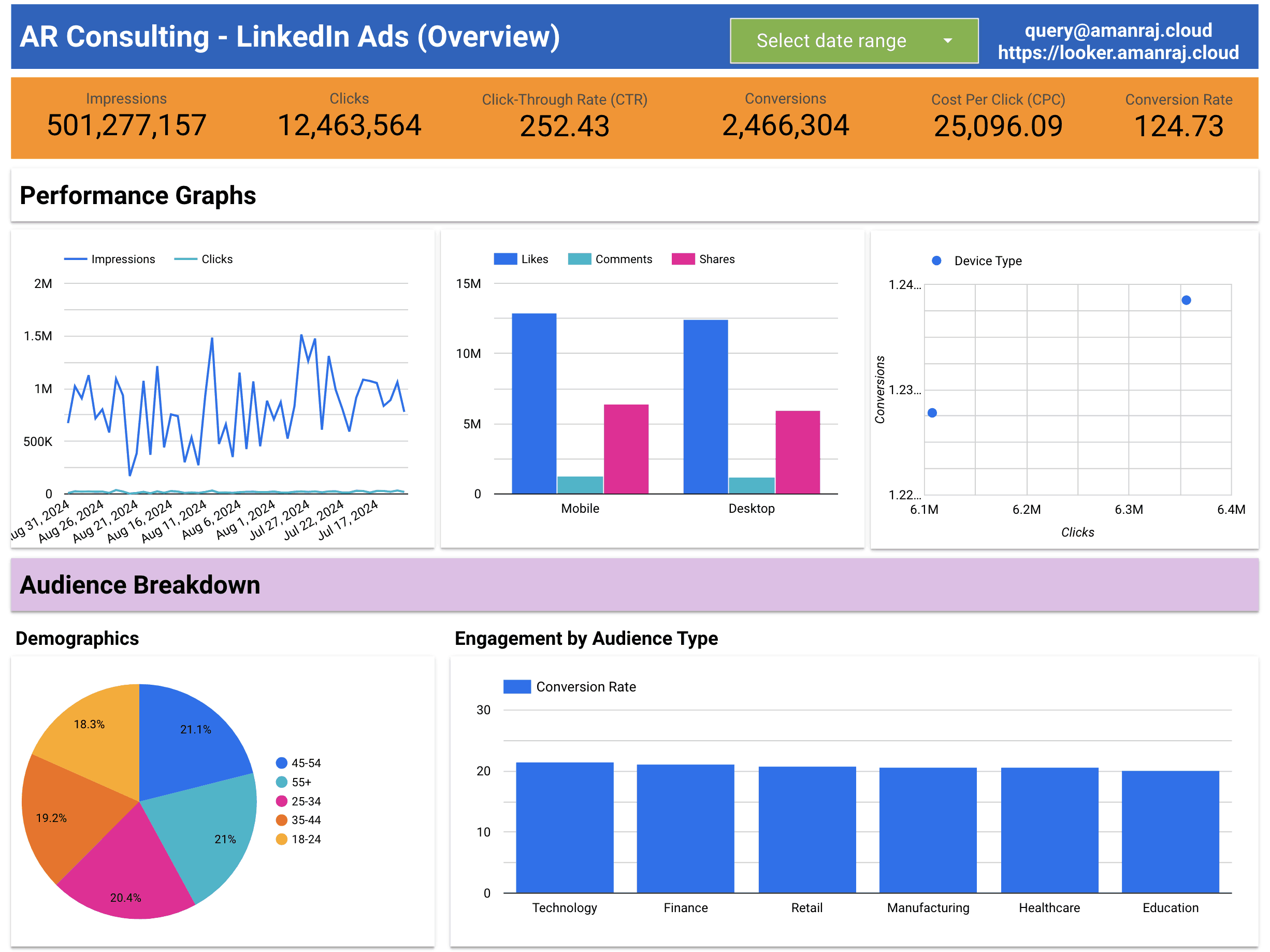
Task: Click the 45-54 legend dot
Action: click(281, 762)
